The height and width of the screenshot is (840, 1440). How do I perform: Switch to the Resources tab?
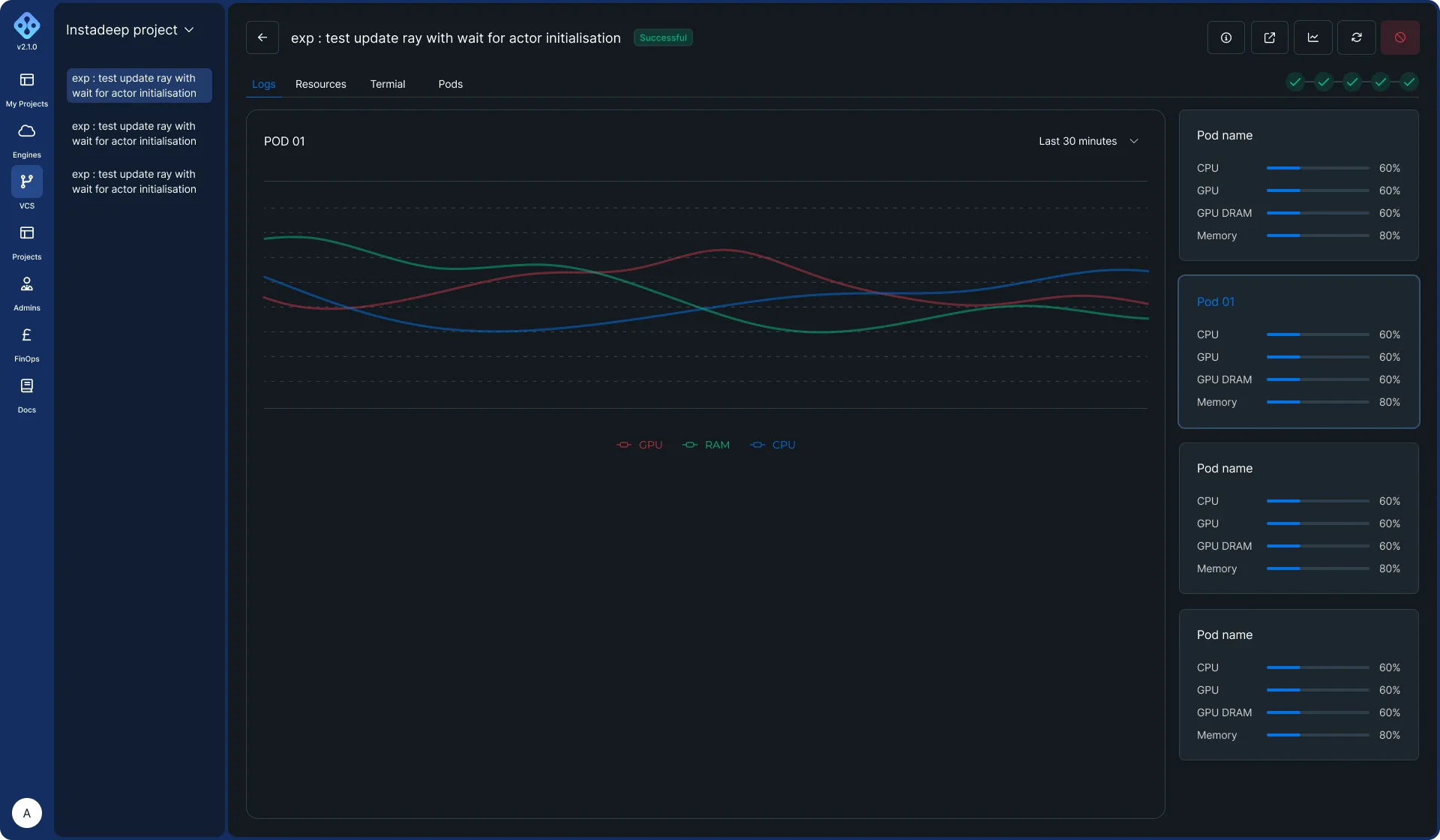coord(320,84)
